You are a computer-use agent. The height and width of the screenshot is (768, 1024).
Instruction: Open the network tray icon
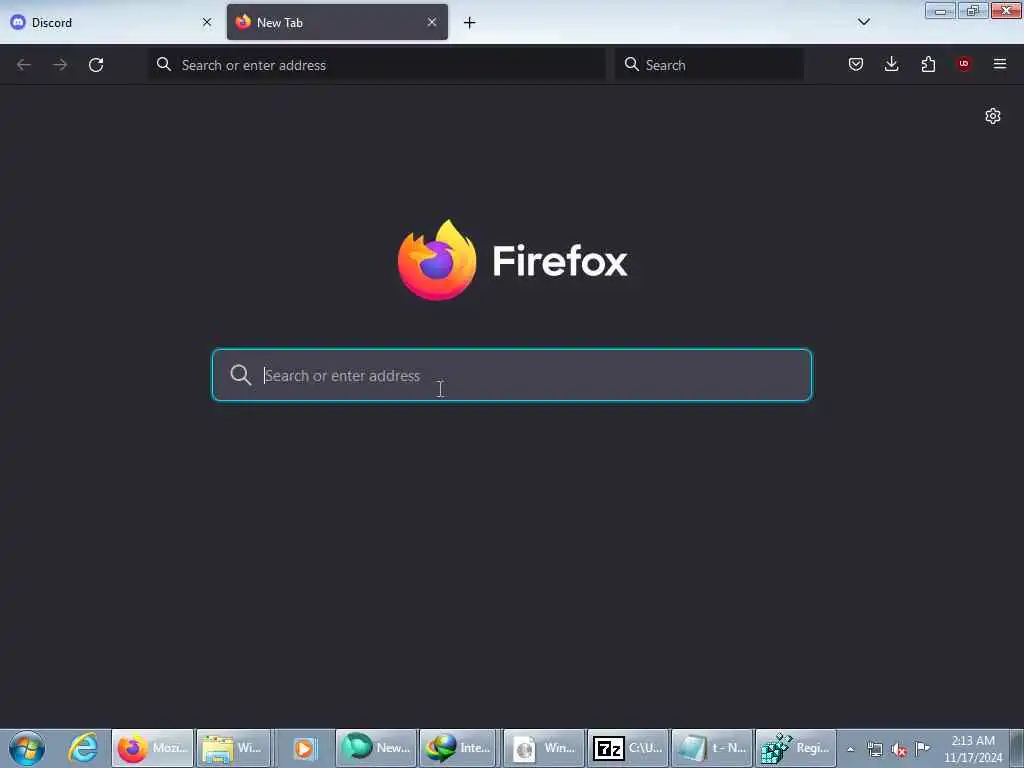point(874,749)
